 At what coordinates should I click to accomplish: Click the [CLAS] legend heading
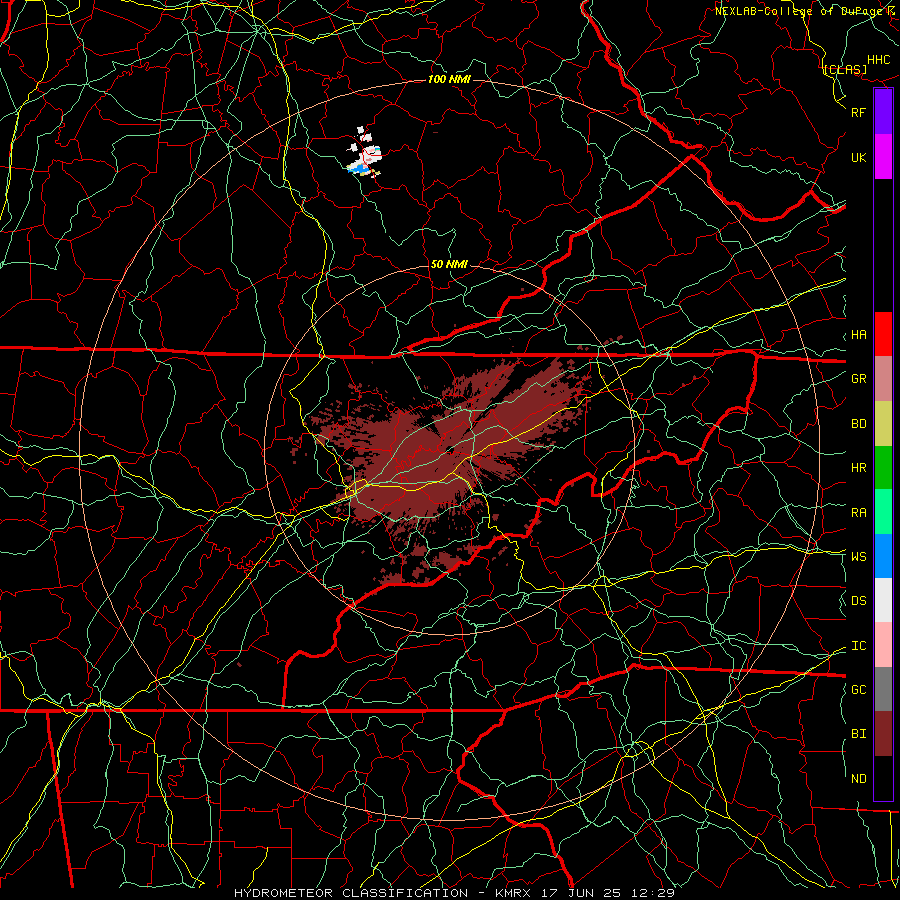click(845, 70)
